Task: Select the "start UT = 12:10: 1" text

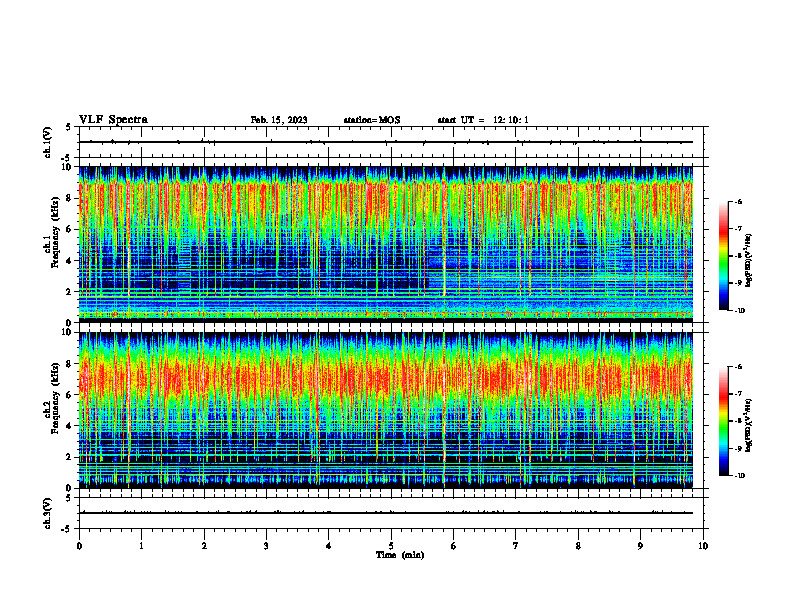Action: click(x=483, y=120)
